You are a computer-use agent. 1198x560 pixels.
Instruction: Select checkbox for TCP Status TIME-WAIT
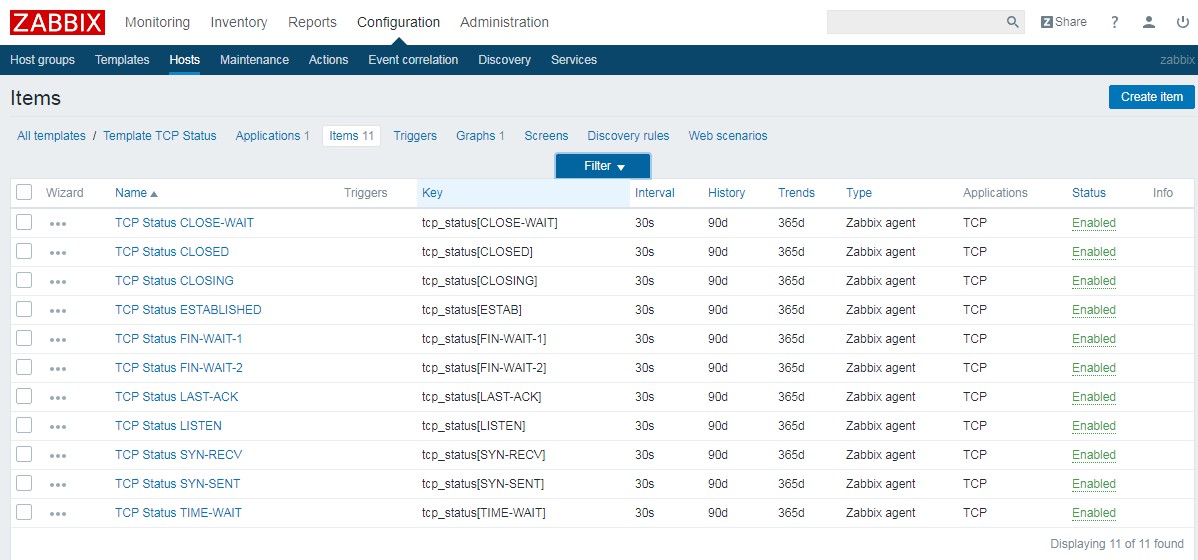pyautogui.click(x=24, y=512)
